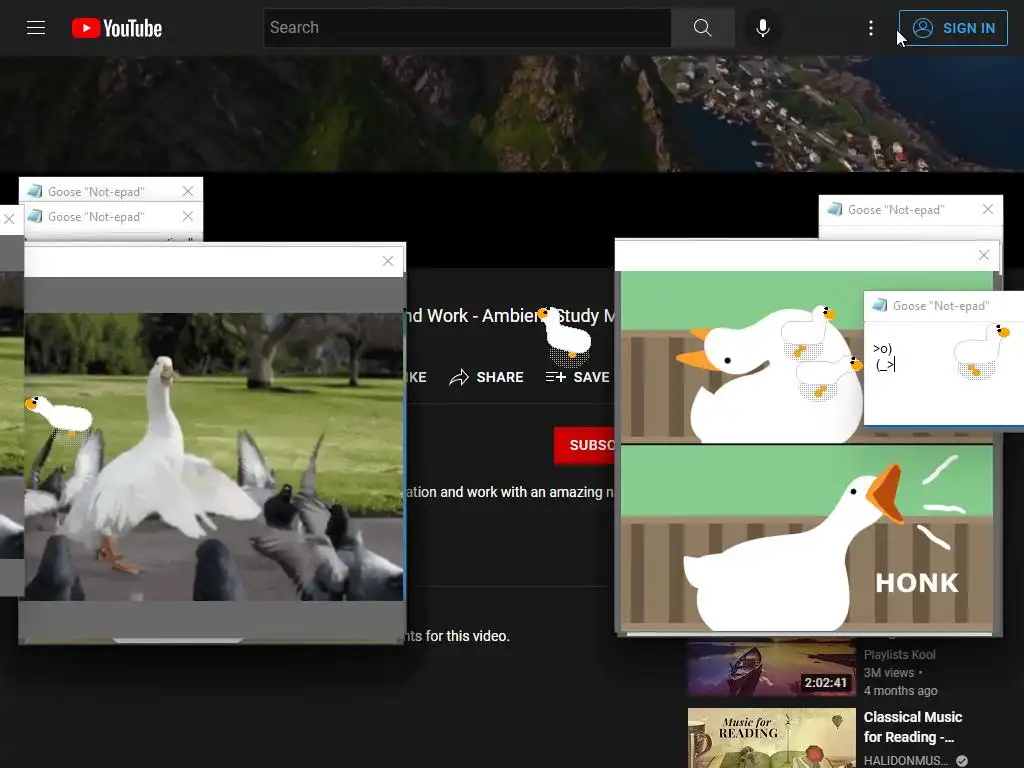This screenshot has height=768, width=1024.
Task: Open the 2:02:41 video thumbnail
Action: point(771,667)
